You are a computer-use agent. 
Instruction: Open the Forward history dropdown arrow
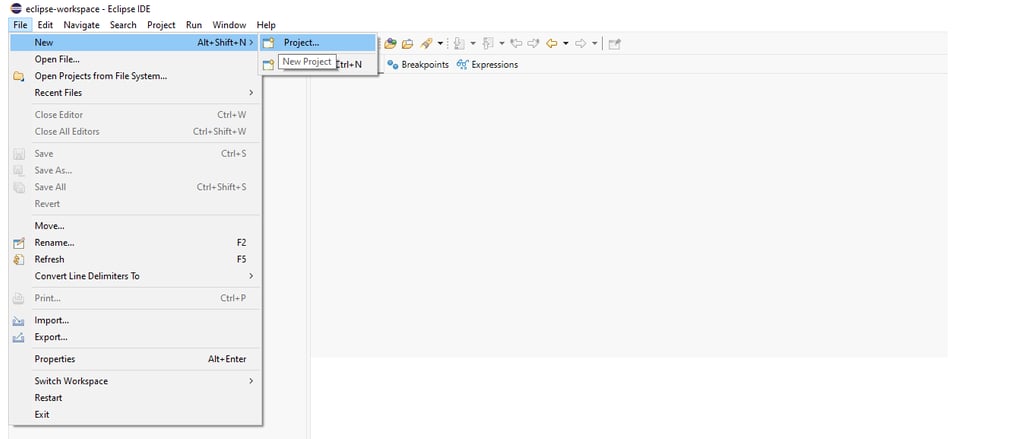click(x=594, y=44)
